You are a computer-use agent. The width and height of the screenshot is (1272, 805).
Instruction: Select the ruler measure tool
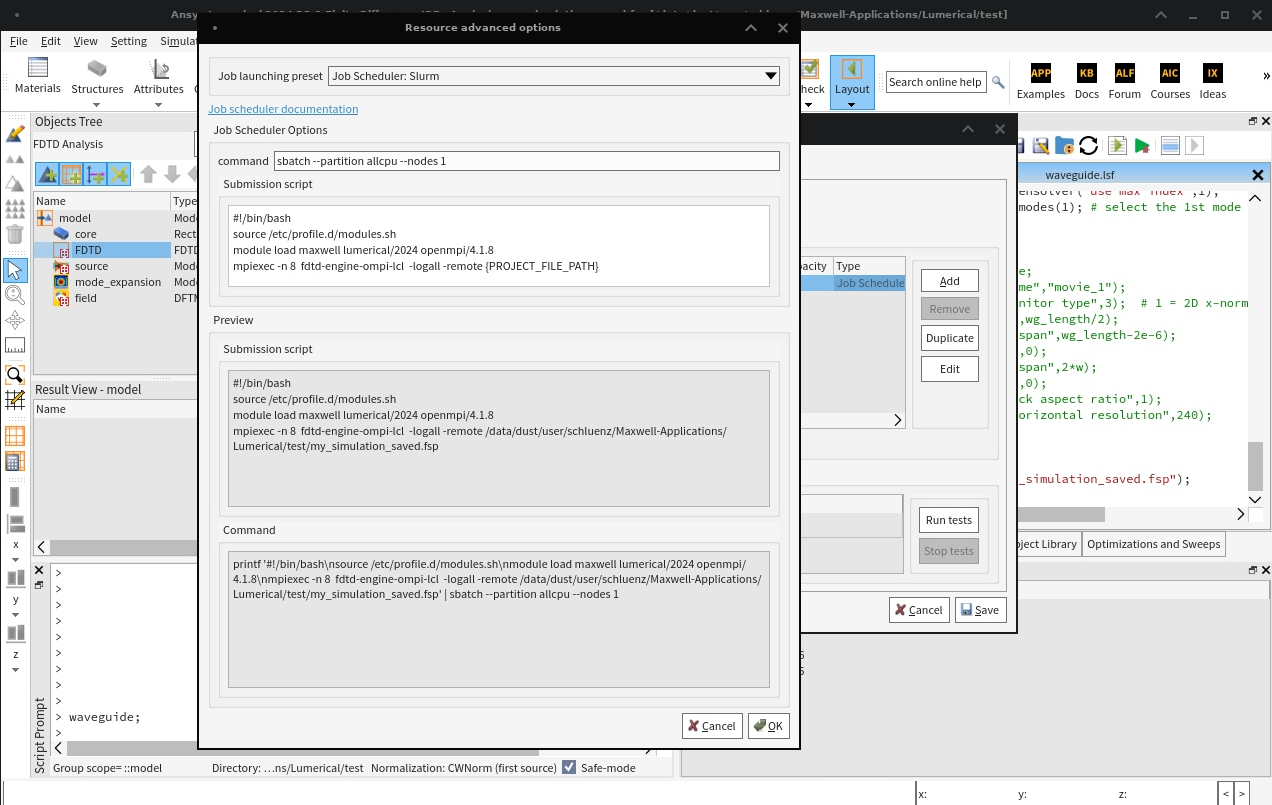click(x=15, y=345)
